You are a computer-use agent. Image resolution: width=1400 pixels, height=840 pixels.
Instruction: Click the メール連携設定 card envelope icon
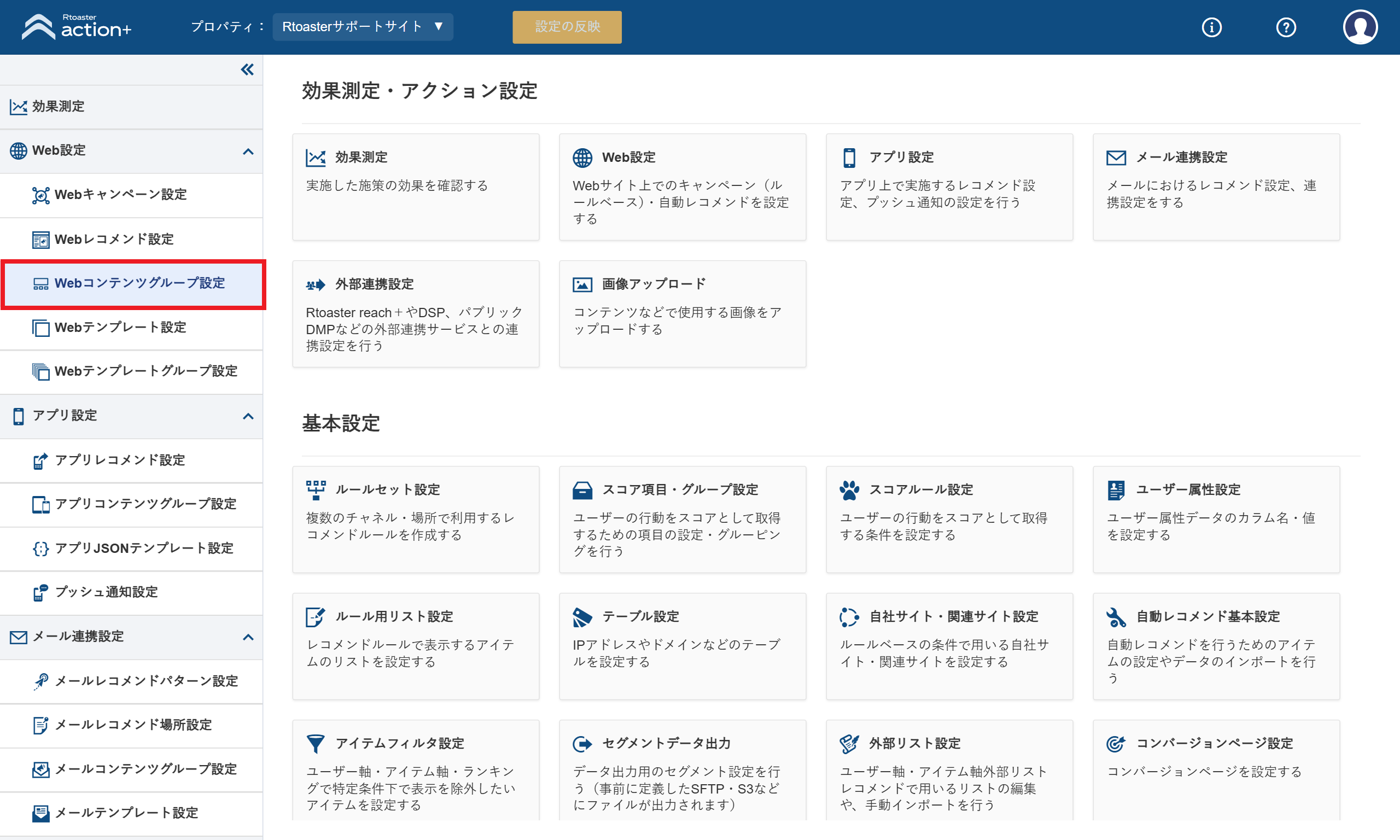coord(1116,158)
